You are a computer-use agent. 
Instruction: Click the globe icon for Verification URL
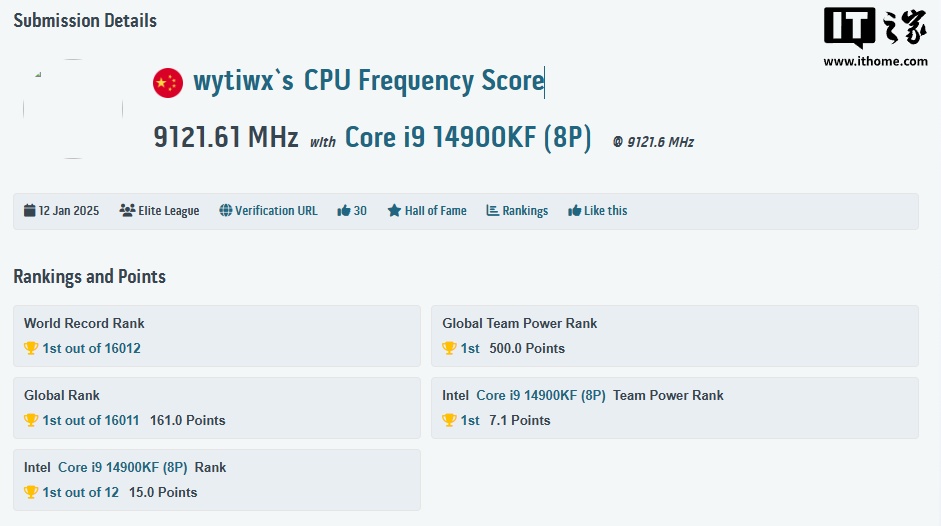click(226, 210)
